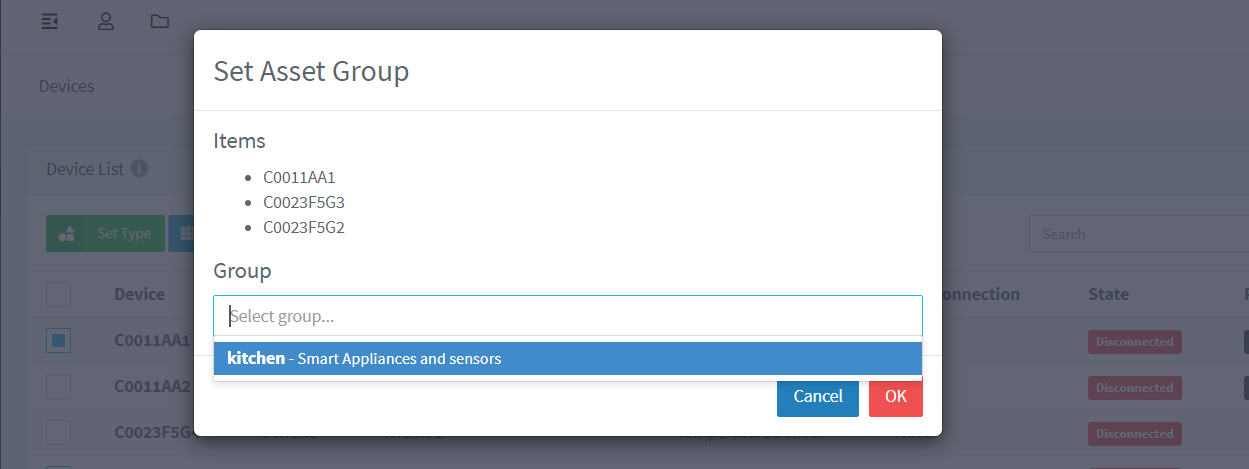Open the user profile icon
1249x469 pixels.
[105, 22]
